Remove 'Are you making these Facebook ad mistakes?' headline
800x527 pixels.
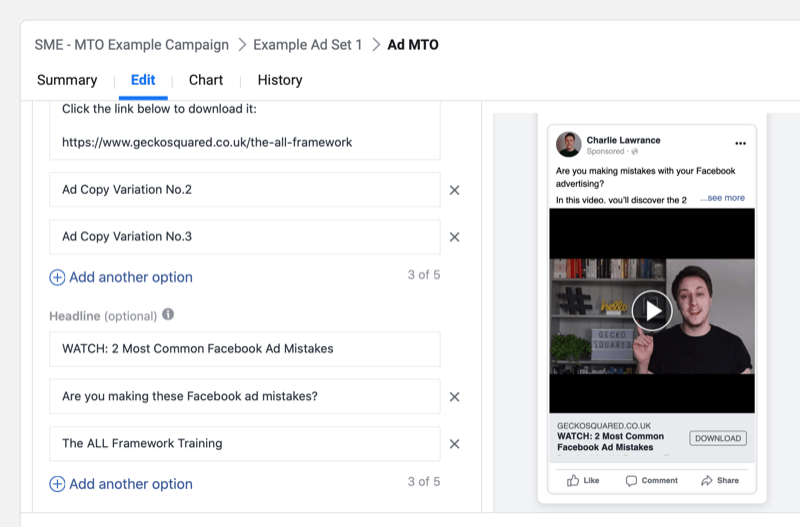pyautogui.click(x=454, y=397)
